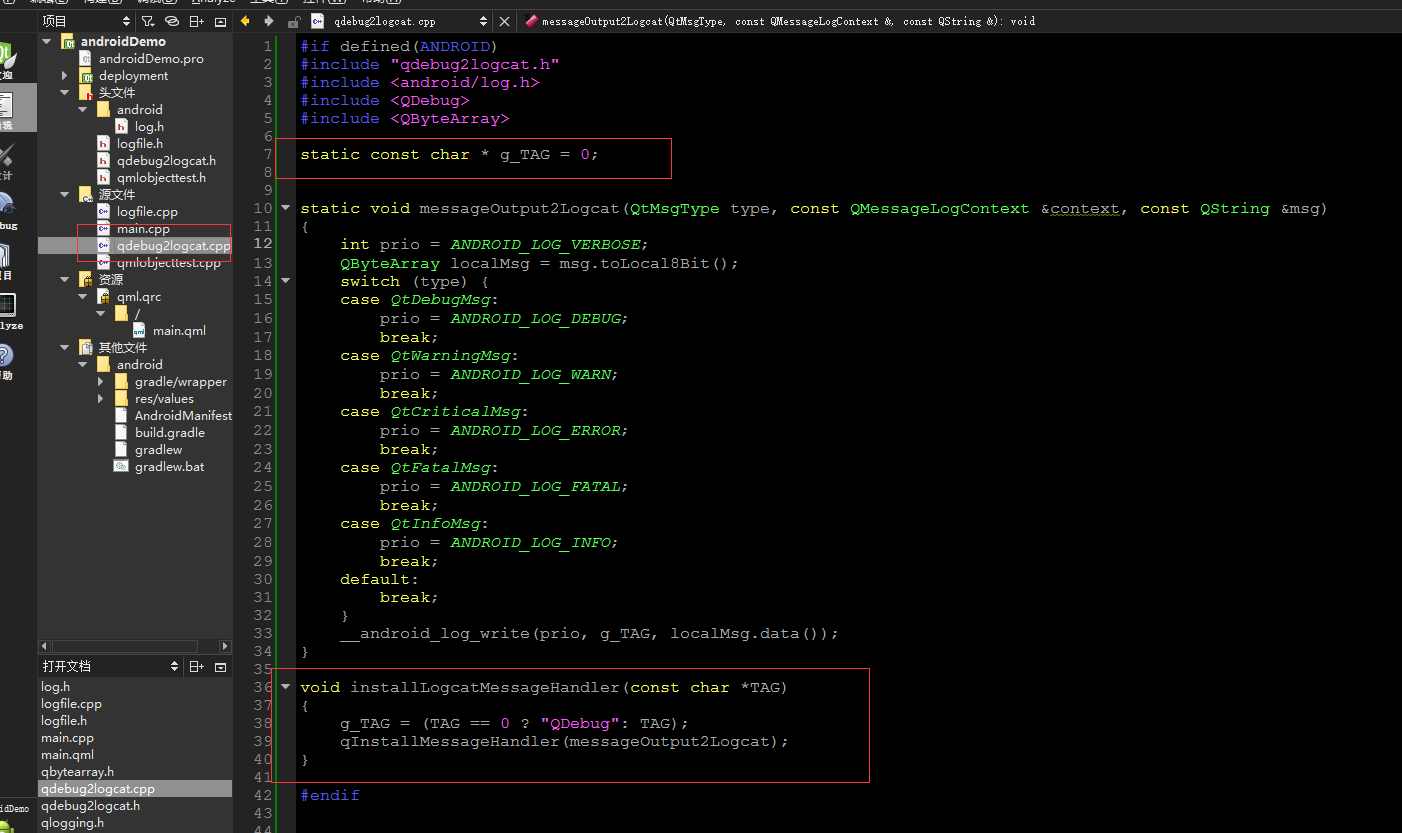Fold installLogcatMessageHandler at line 36

[x=286, y=687]
